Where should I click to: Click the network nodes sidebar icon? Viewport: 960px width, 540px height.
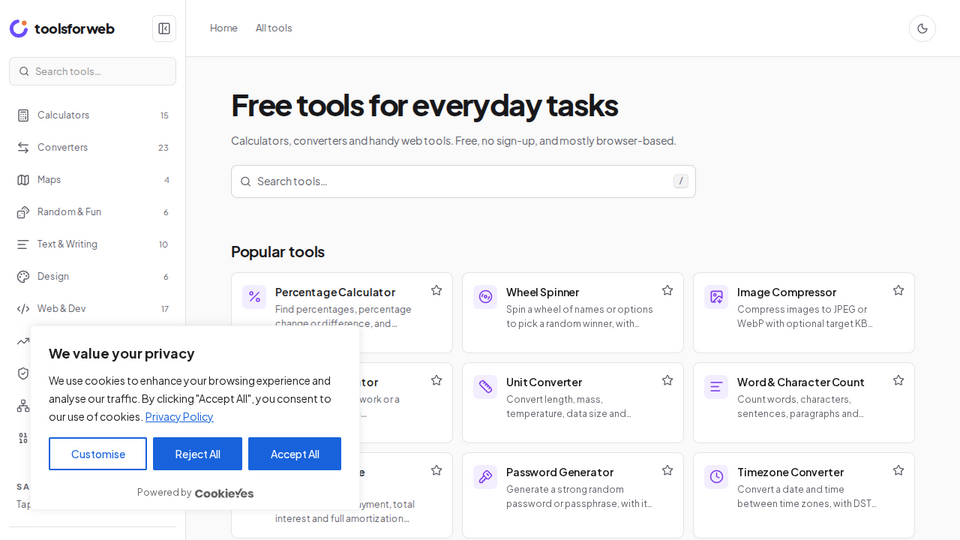click(x=23, y=406)
